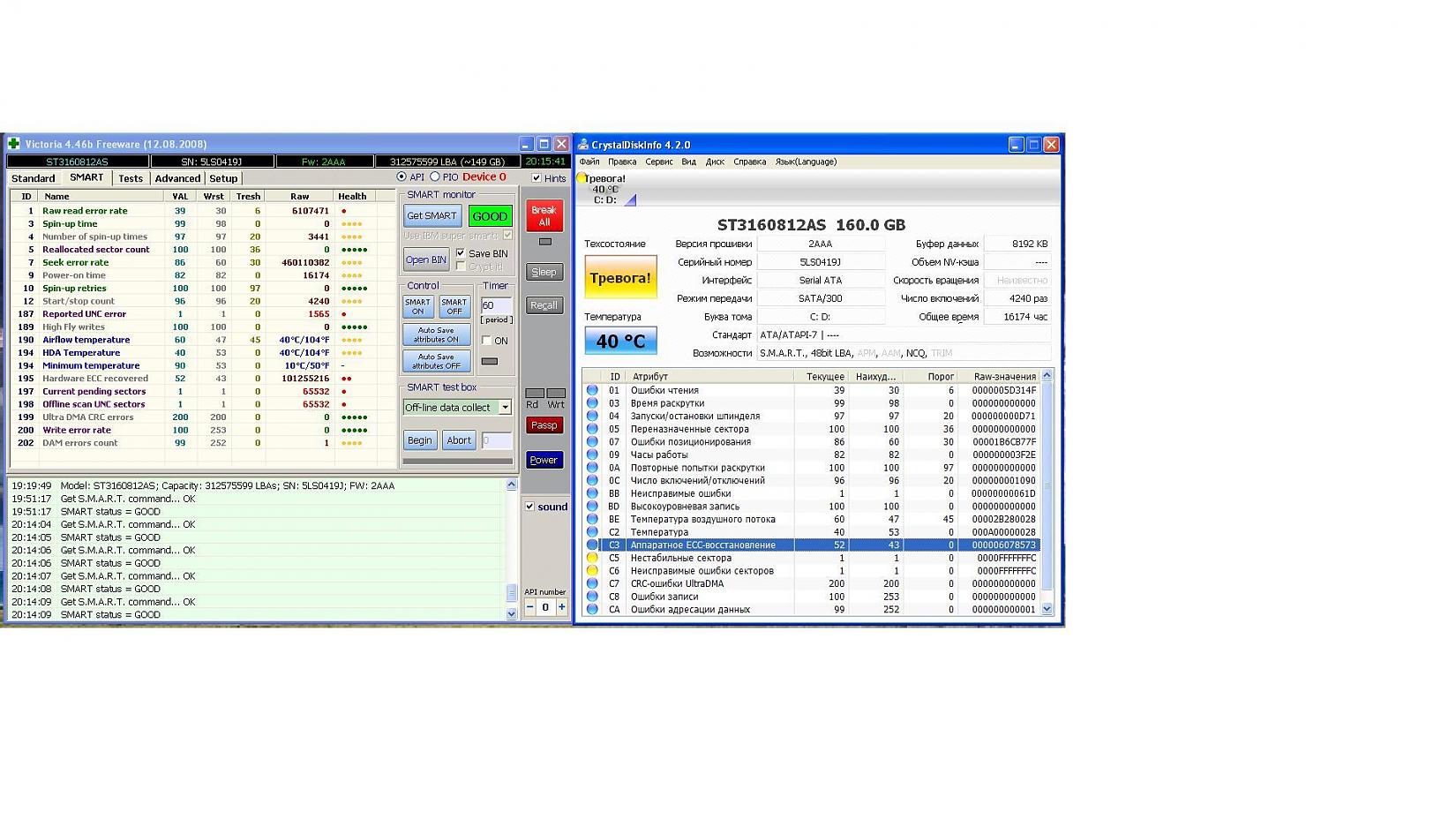
Task: Click the green GOOD status indicator
Action: pos(490,216)
